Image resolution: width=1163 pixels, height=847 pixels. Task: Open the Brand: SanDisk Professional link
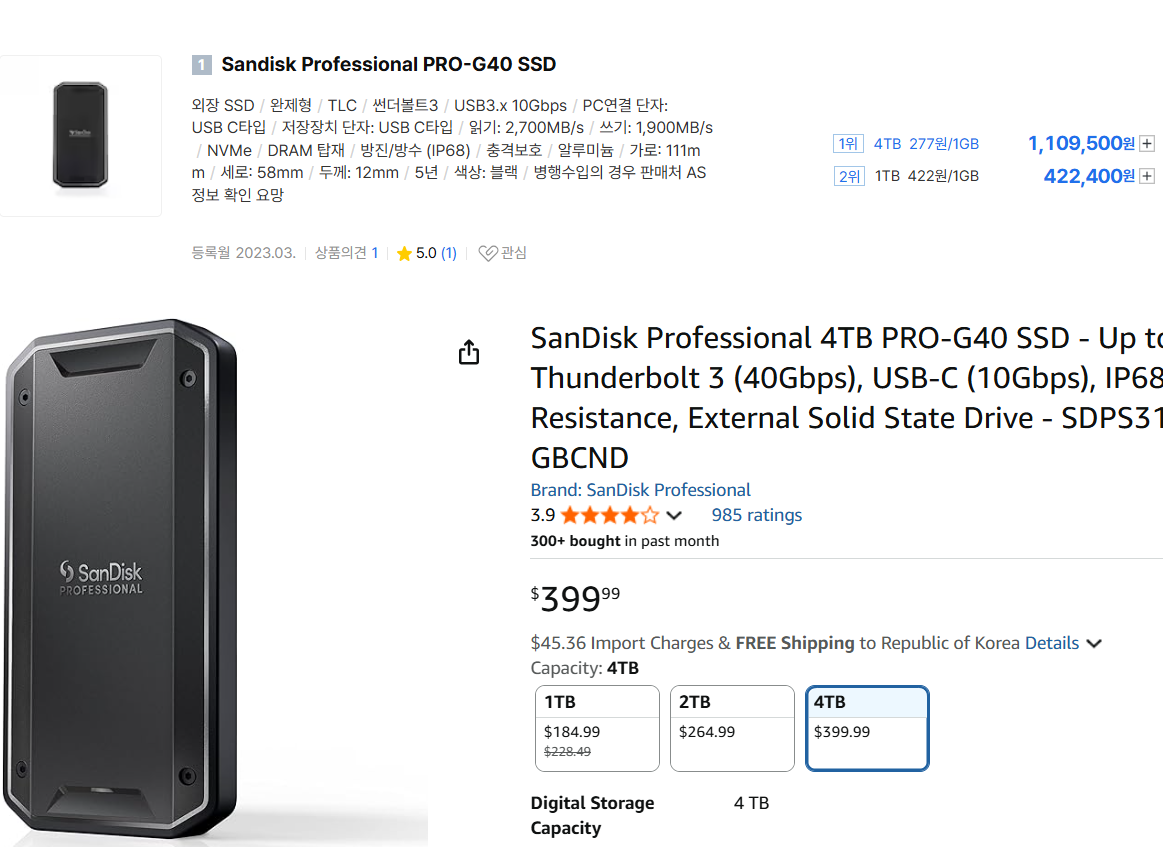tap(640, 490)
